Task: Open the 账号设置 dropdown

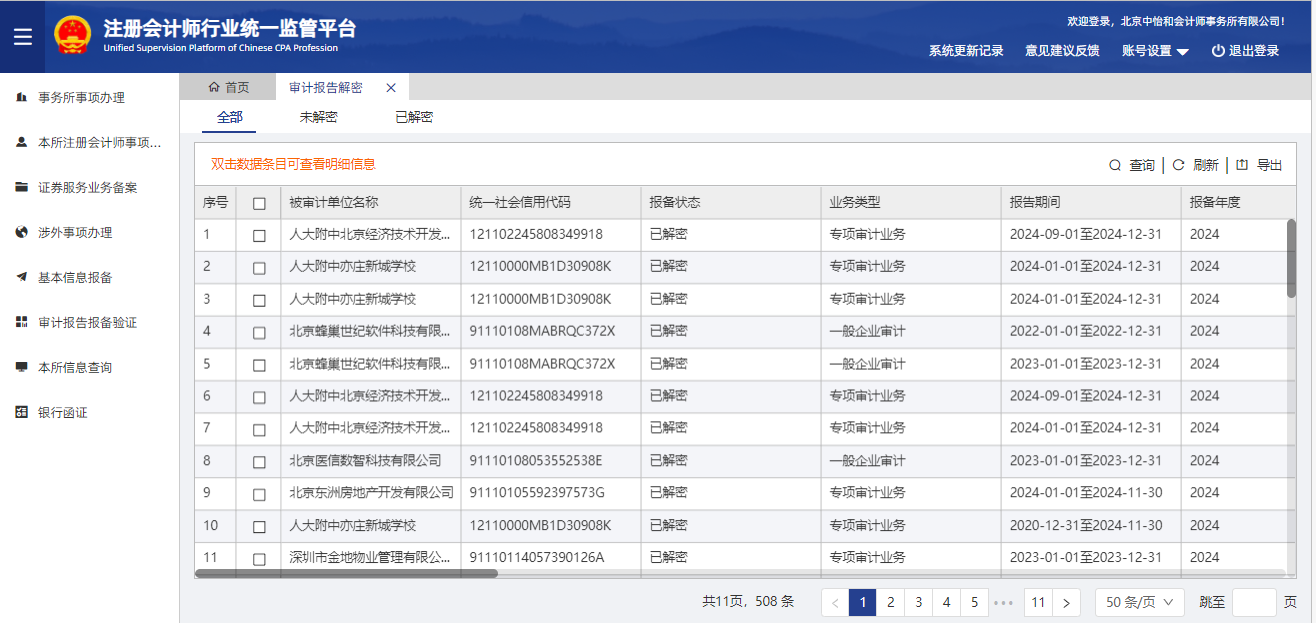Action: (1155, 51)
